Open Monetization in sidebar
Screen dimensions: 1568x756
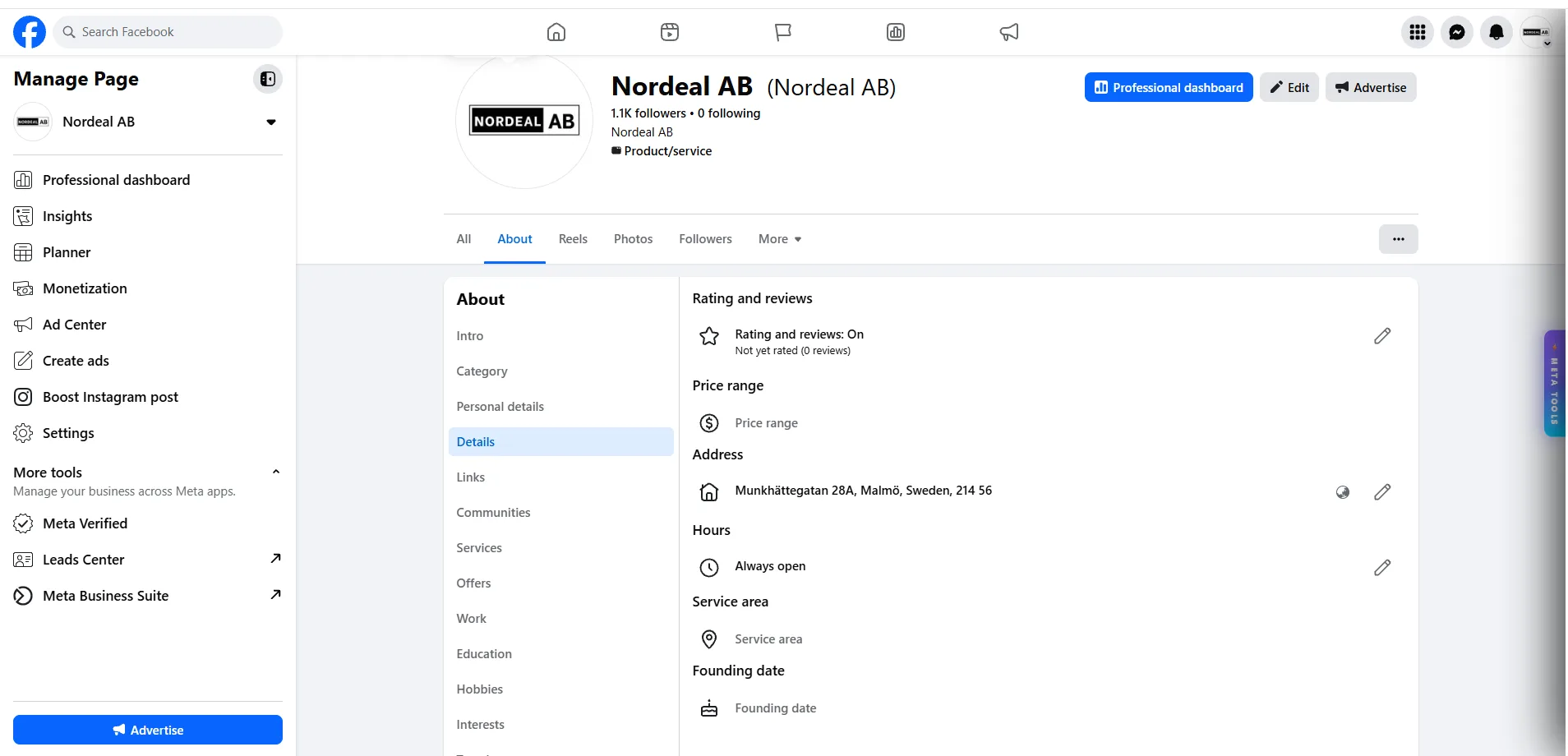[x=148, y=288]
